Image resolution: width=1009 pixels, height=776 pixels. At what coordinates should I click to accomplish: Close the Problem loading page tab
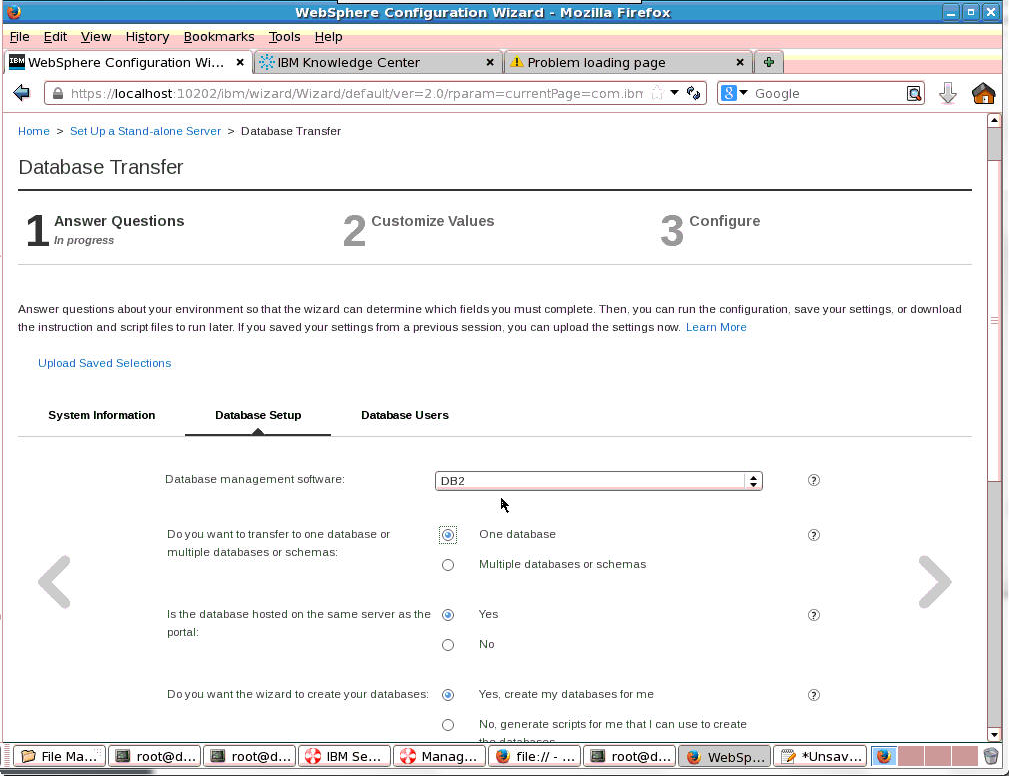pos(740,62)
